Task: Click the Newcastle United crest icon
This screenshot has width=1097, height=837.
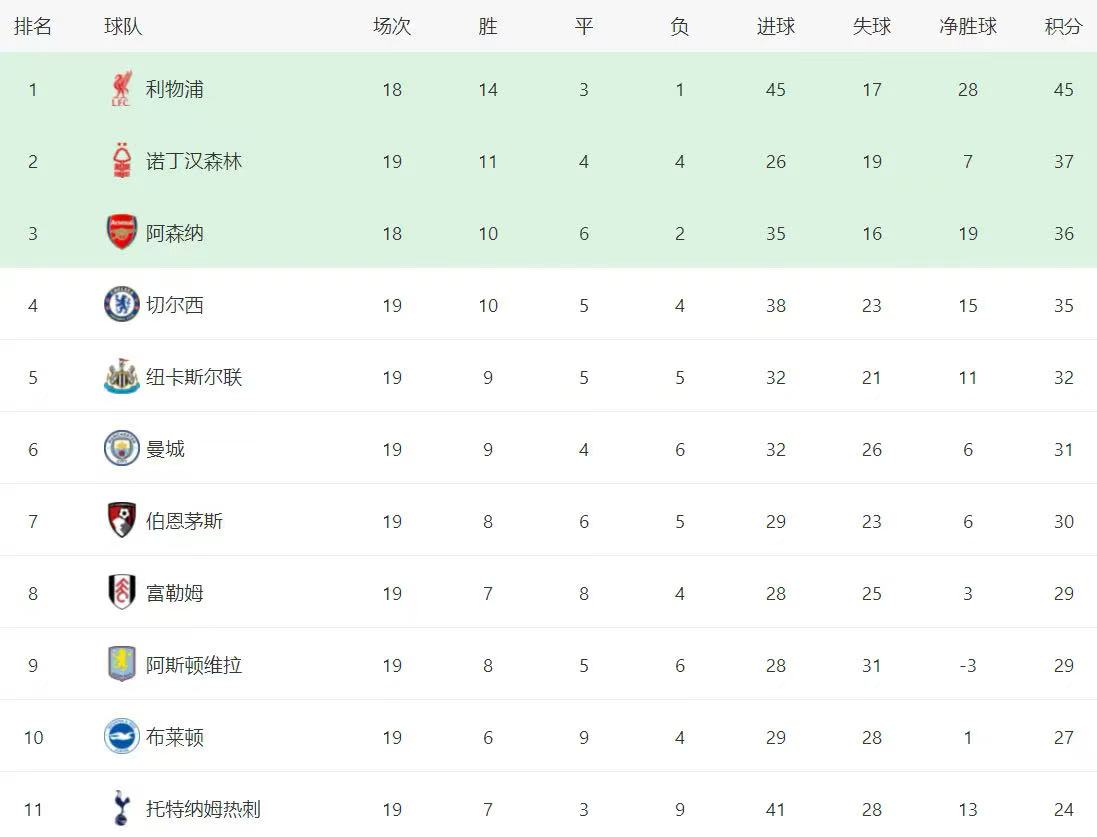Action: pyautogui.click(x=121, y=377)
